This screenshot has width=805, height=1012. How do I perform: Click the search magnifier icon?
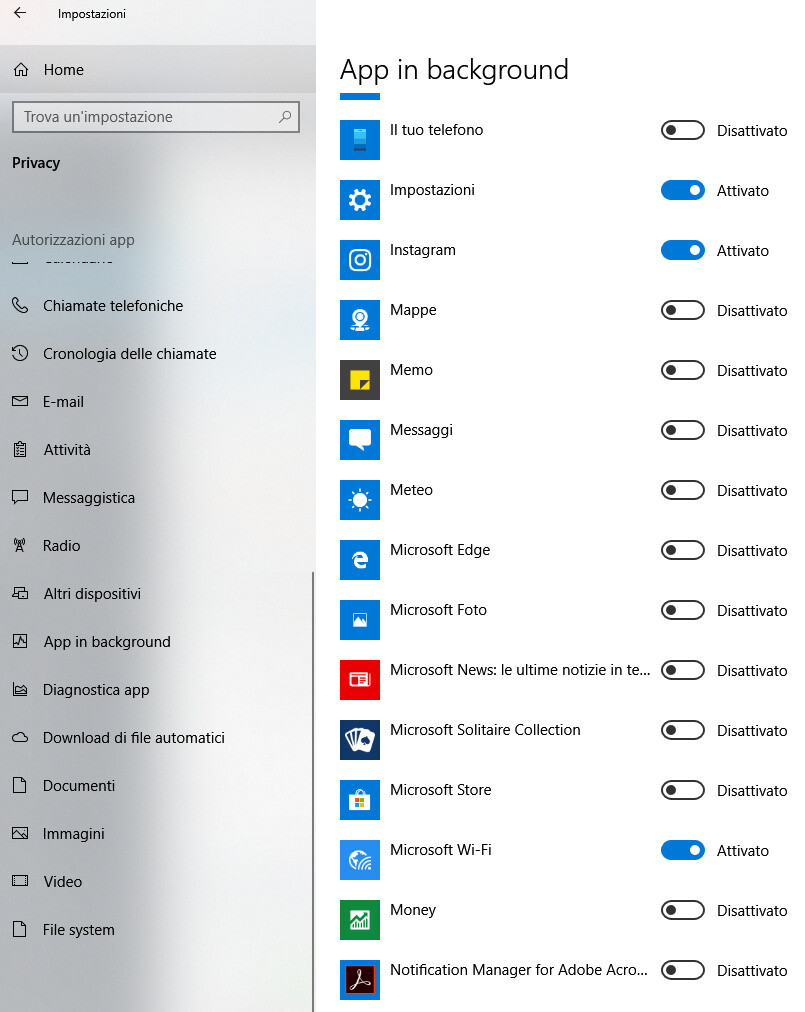pos(285,117)
